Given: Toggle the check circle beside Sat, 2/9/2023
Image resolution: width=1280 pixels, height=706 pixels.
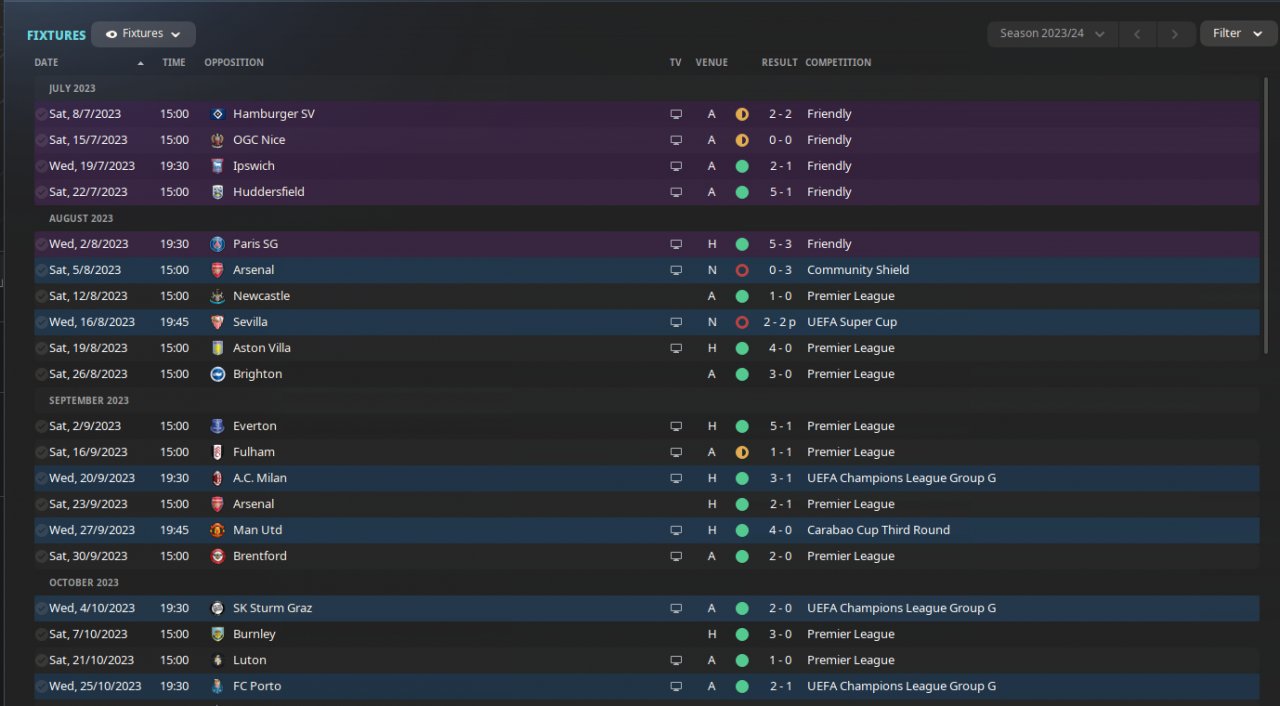Looking at the screenshot, I should (x=41, y=426).
